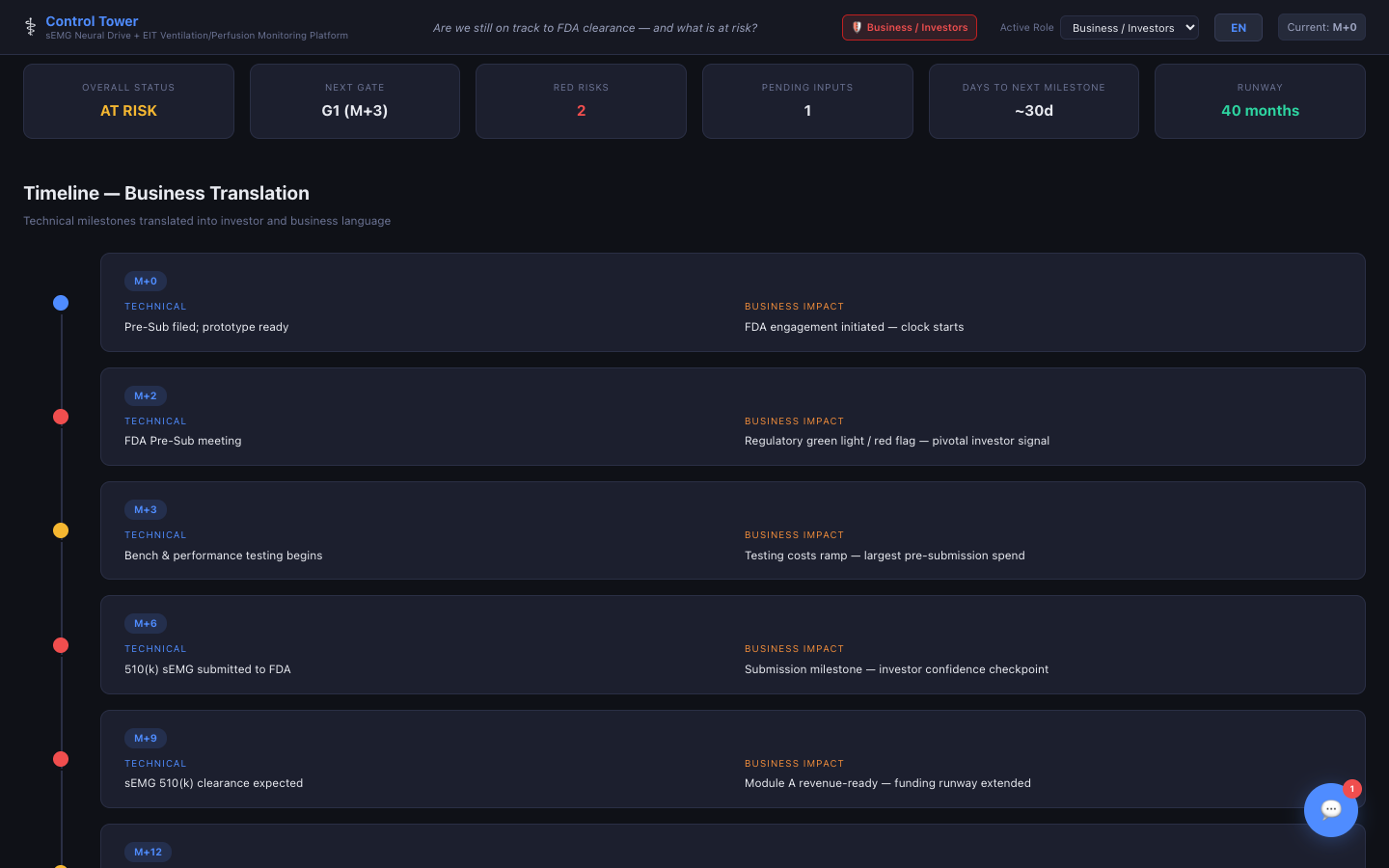Toggle the EN language button
This screenshot has width=1389, height=868.
(1238, 28)
